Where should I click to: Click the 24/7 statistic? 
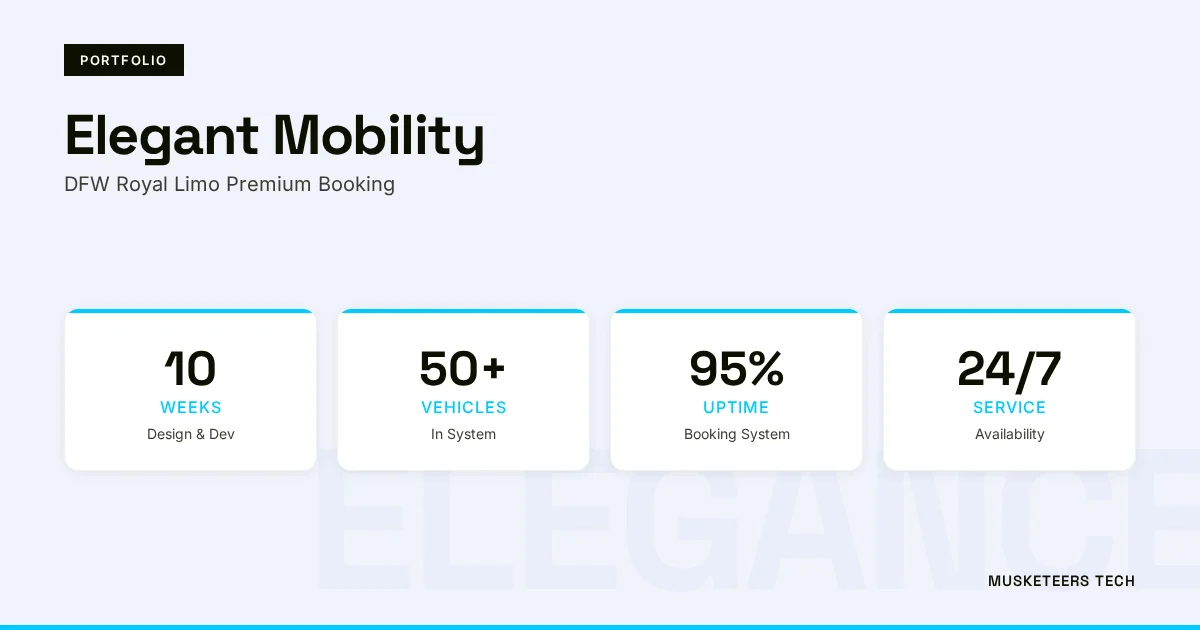(1010, 369)
